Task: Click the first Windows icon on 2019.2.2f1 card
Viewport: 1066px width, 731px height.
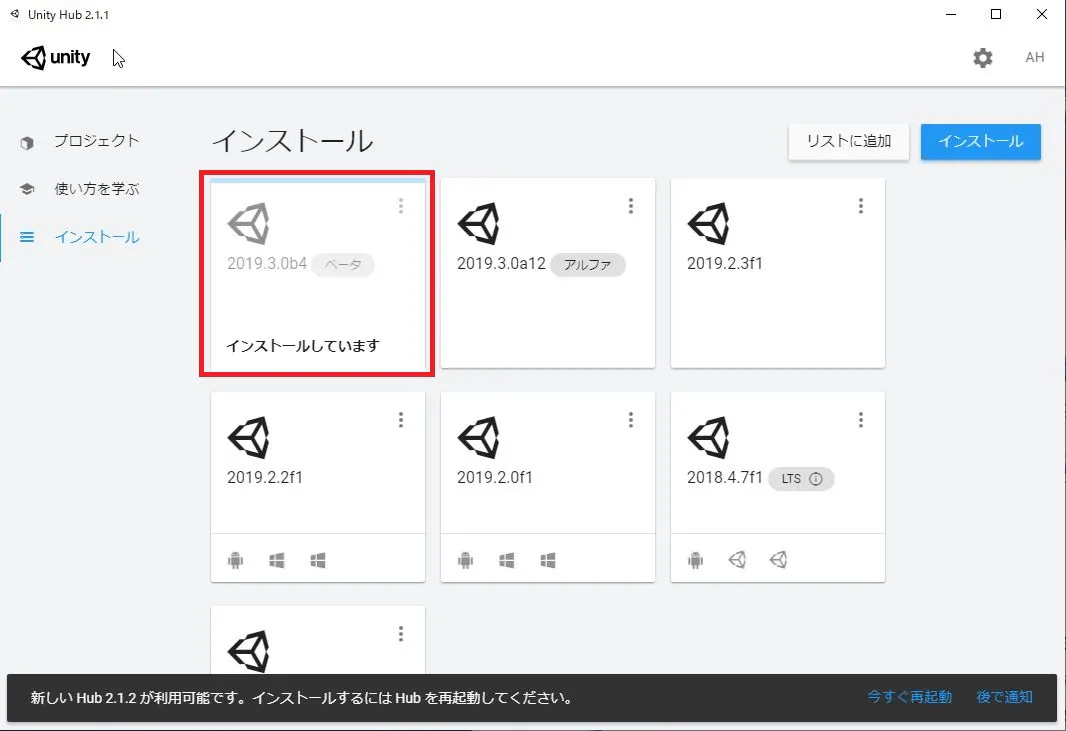Action: coord(277,560)
